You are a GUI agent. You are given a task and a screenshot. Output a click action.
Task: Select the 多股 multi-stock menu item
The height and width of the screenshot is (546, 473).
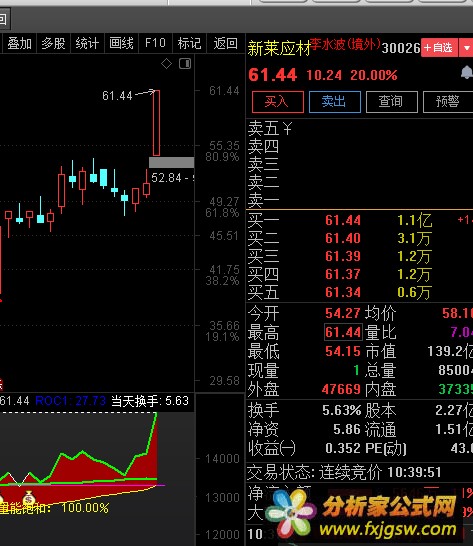pyautogui.click(x=53, y=44)
